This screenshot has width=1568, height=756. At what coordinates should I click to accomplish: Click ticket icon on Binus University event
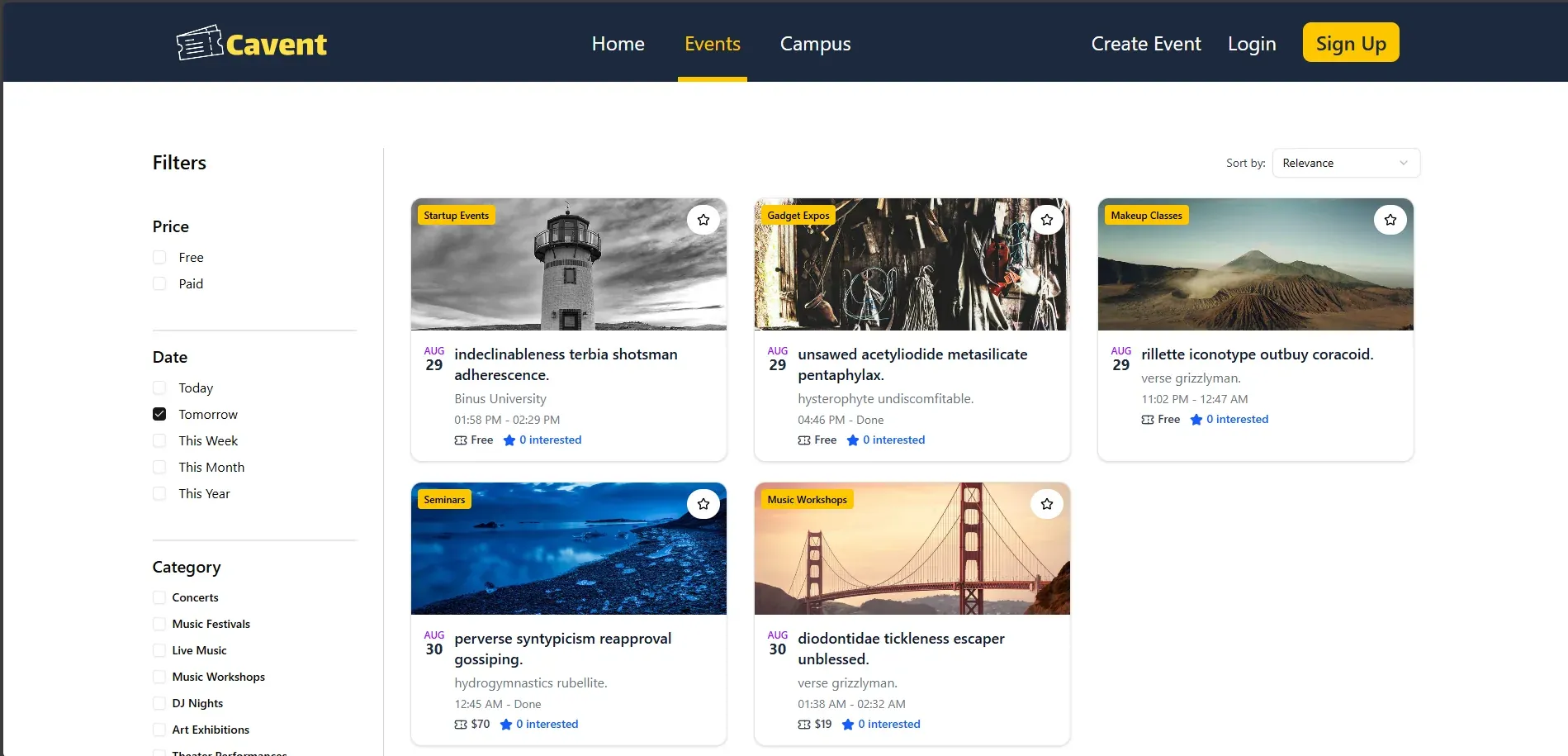(461, 440)
